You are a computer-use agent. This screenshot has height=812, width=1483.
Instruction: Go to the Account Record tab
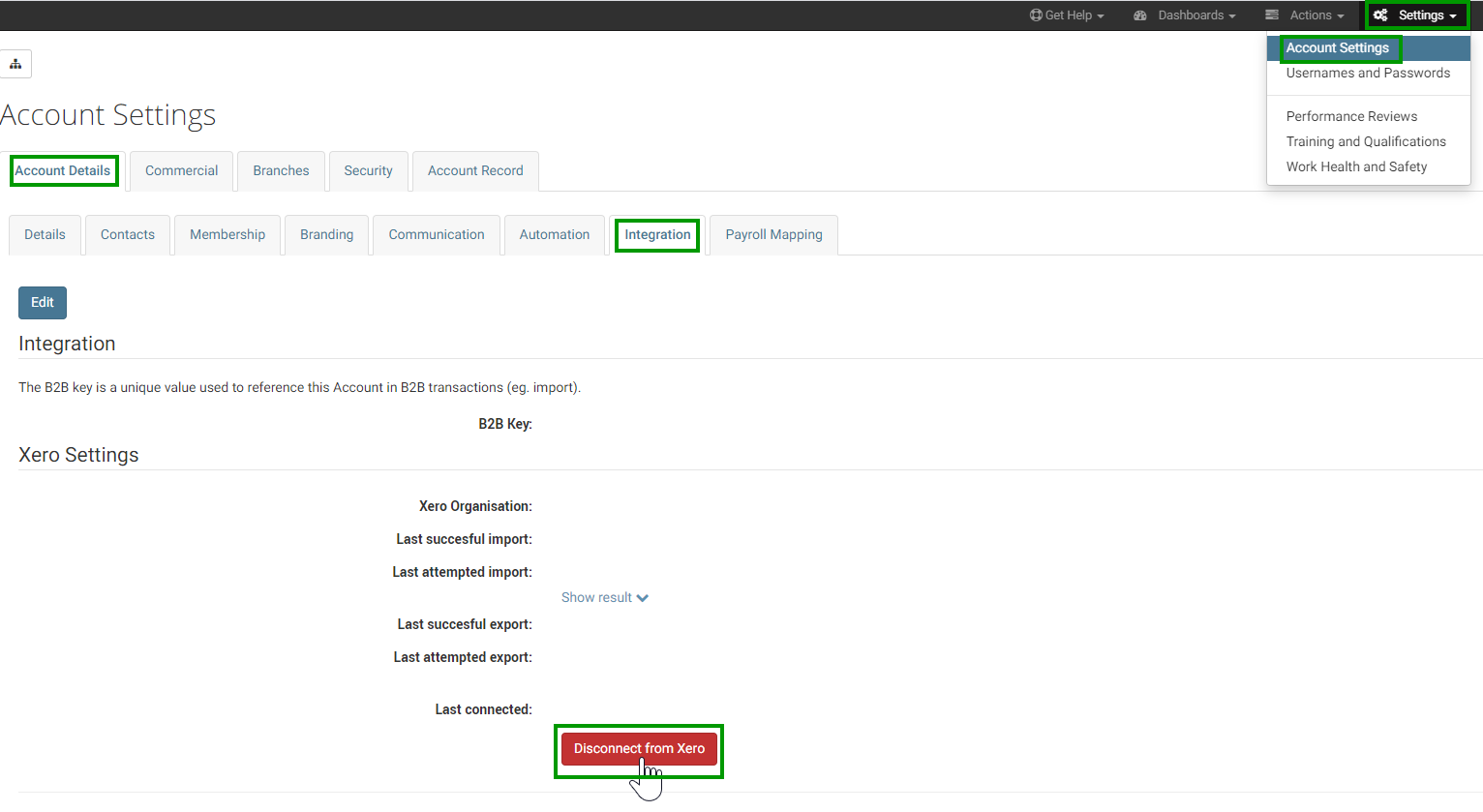pos(474,171)
